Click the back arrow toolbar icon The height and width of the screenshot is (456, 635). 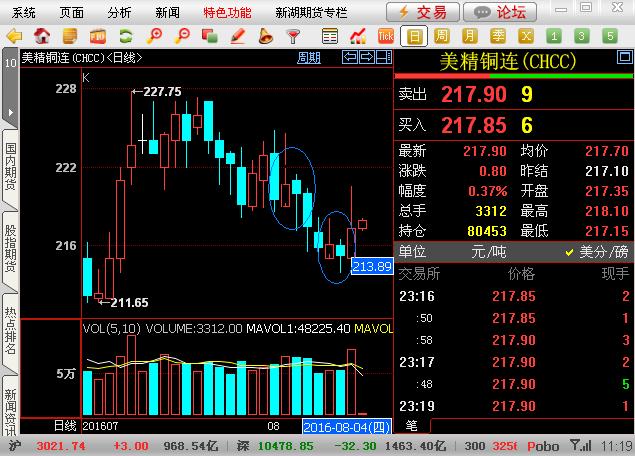(x=14, y=37)
